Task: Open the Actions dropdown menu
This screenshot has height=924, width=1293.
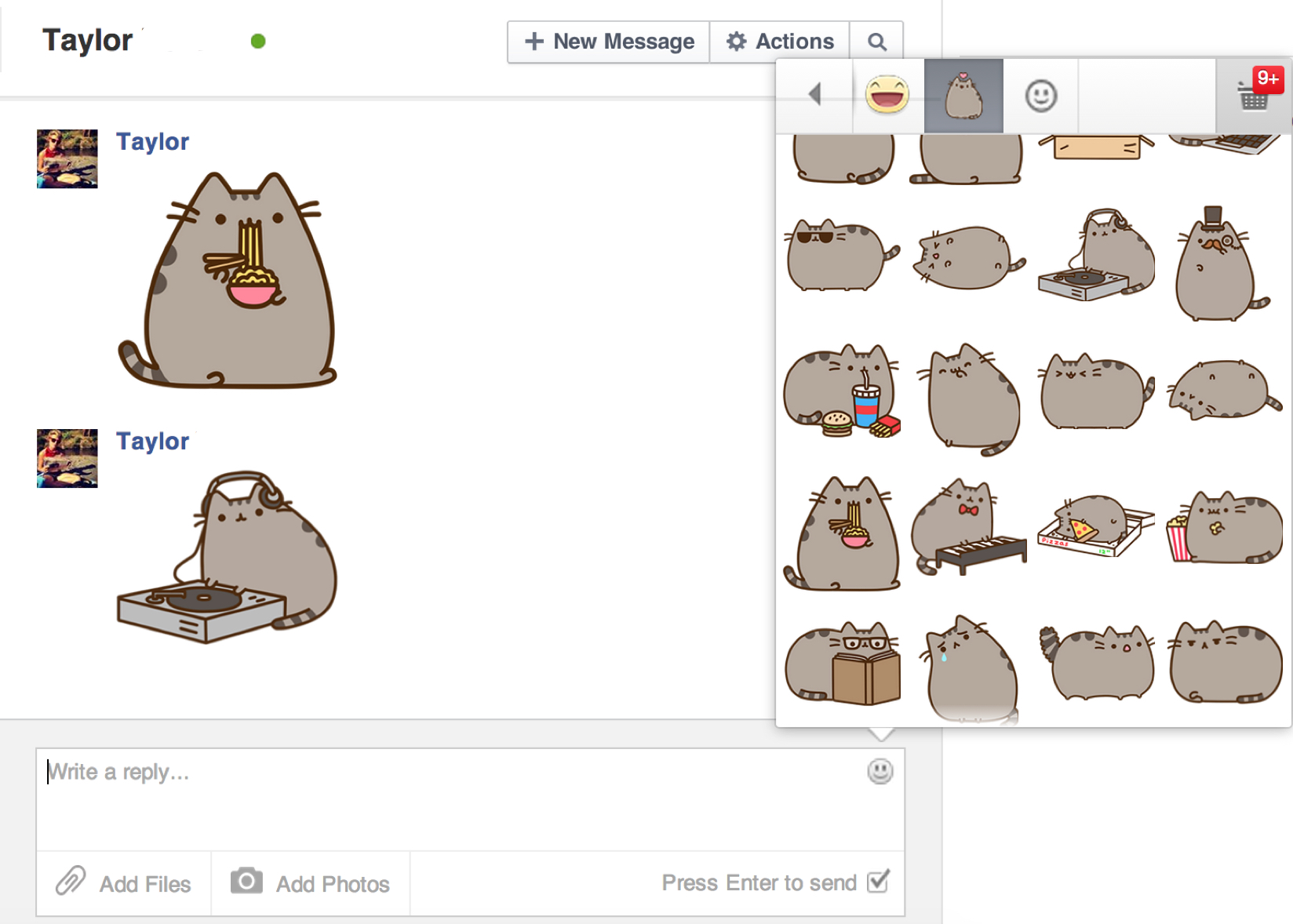Action: (x=779, y=42)
